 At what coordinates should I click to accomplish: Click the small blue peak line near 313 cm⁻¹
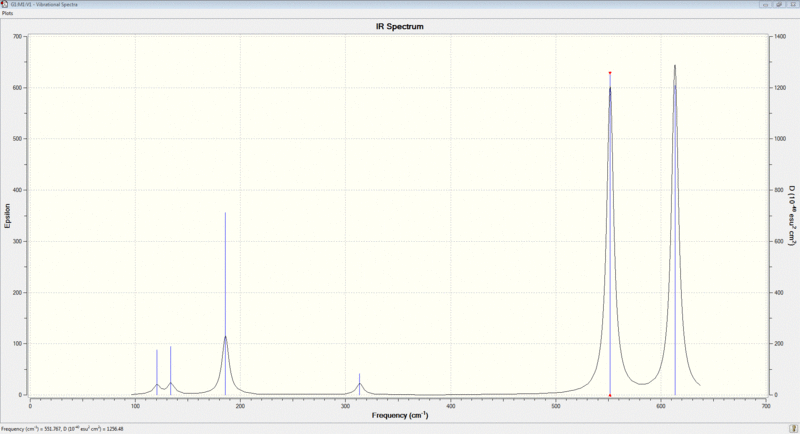[x=359, y=384]
